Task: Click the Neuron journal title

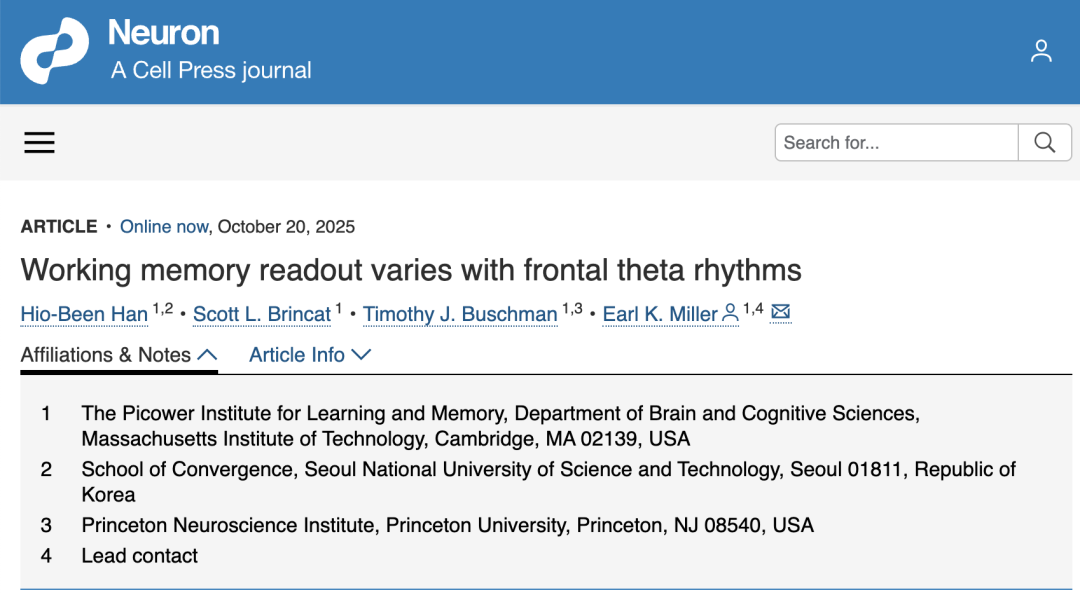Action: coord(164,32)
